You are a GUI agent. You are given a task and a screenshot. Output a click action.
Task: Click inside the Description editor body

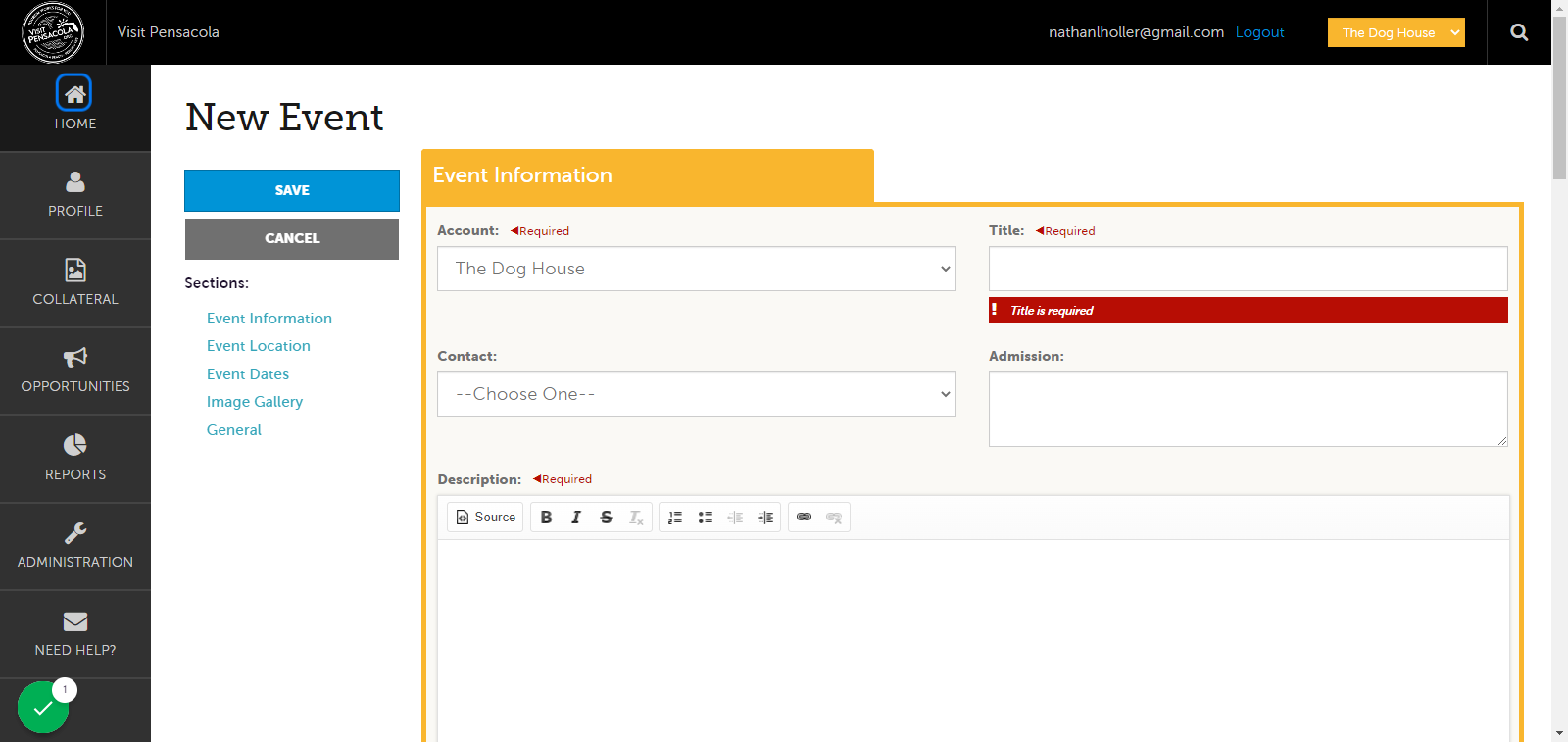[x=973, y=640]
